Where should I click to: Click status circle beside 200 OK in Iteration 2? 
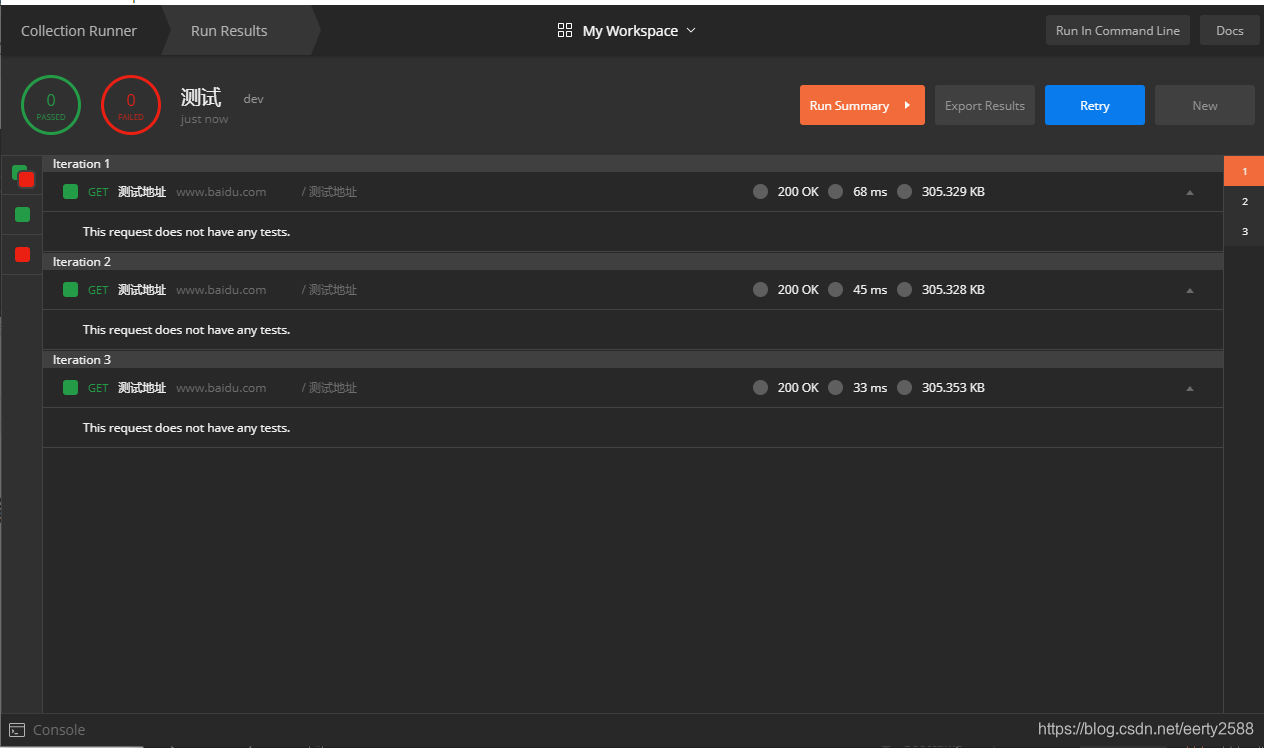click(x=761, y=290)
